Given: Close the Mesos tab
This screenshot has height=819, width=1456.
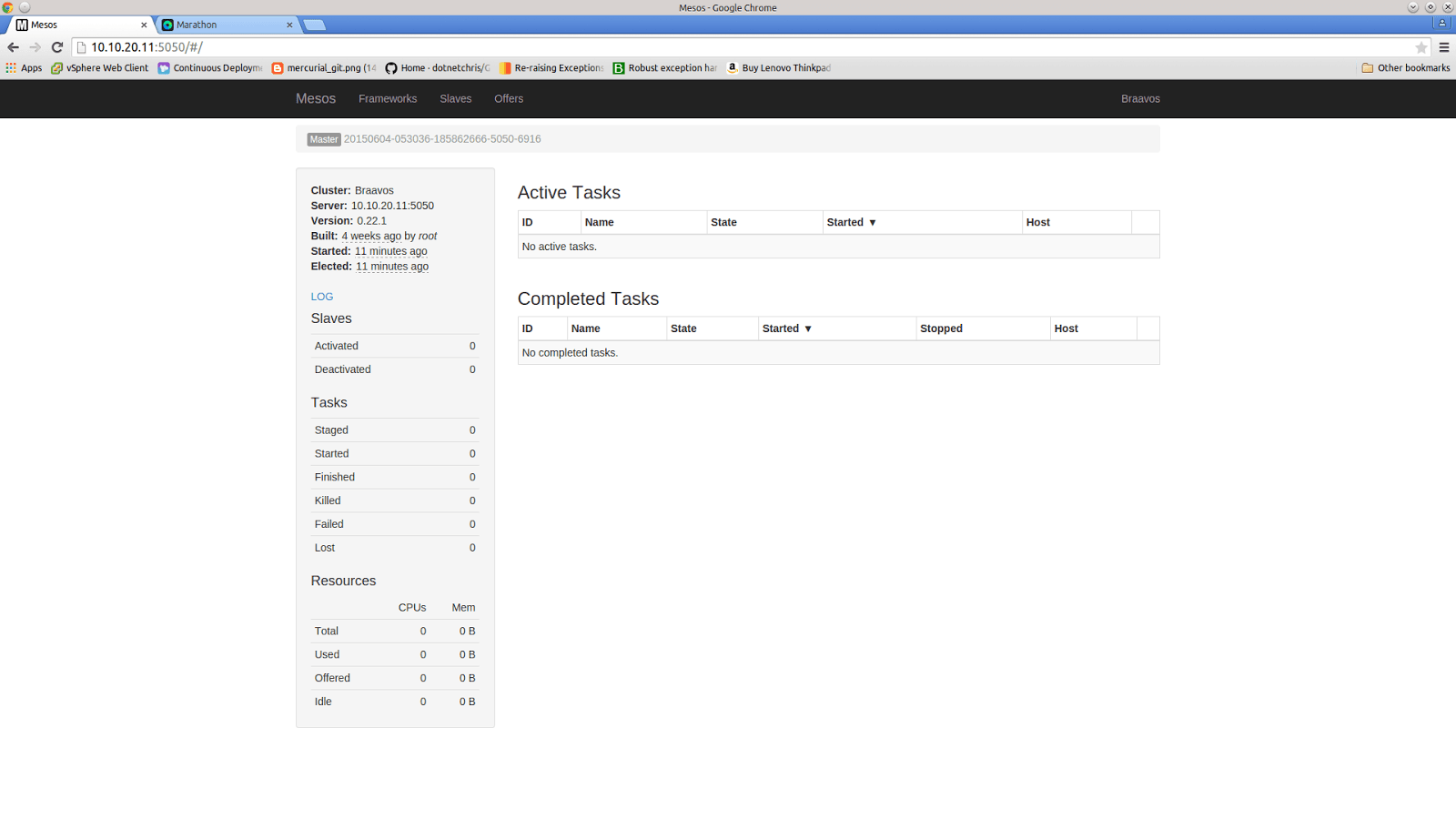Looking at the screenshot, I should tap(144, 25).
